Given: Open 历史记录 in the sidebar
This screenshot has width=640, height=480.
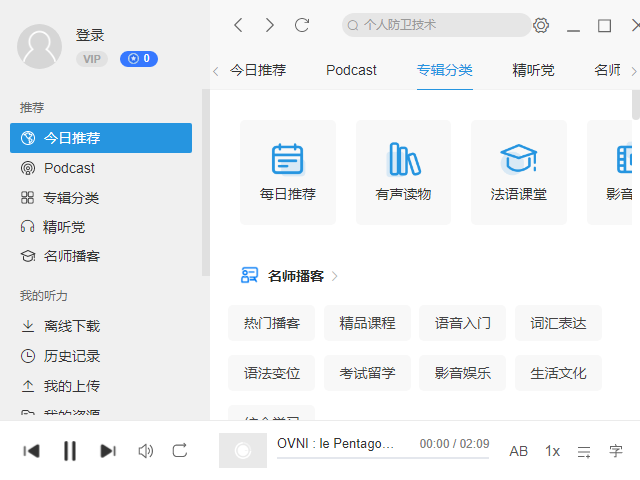Looking at the screenshot, I should [101, 356].
